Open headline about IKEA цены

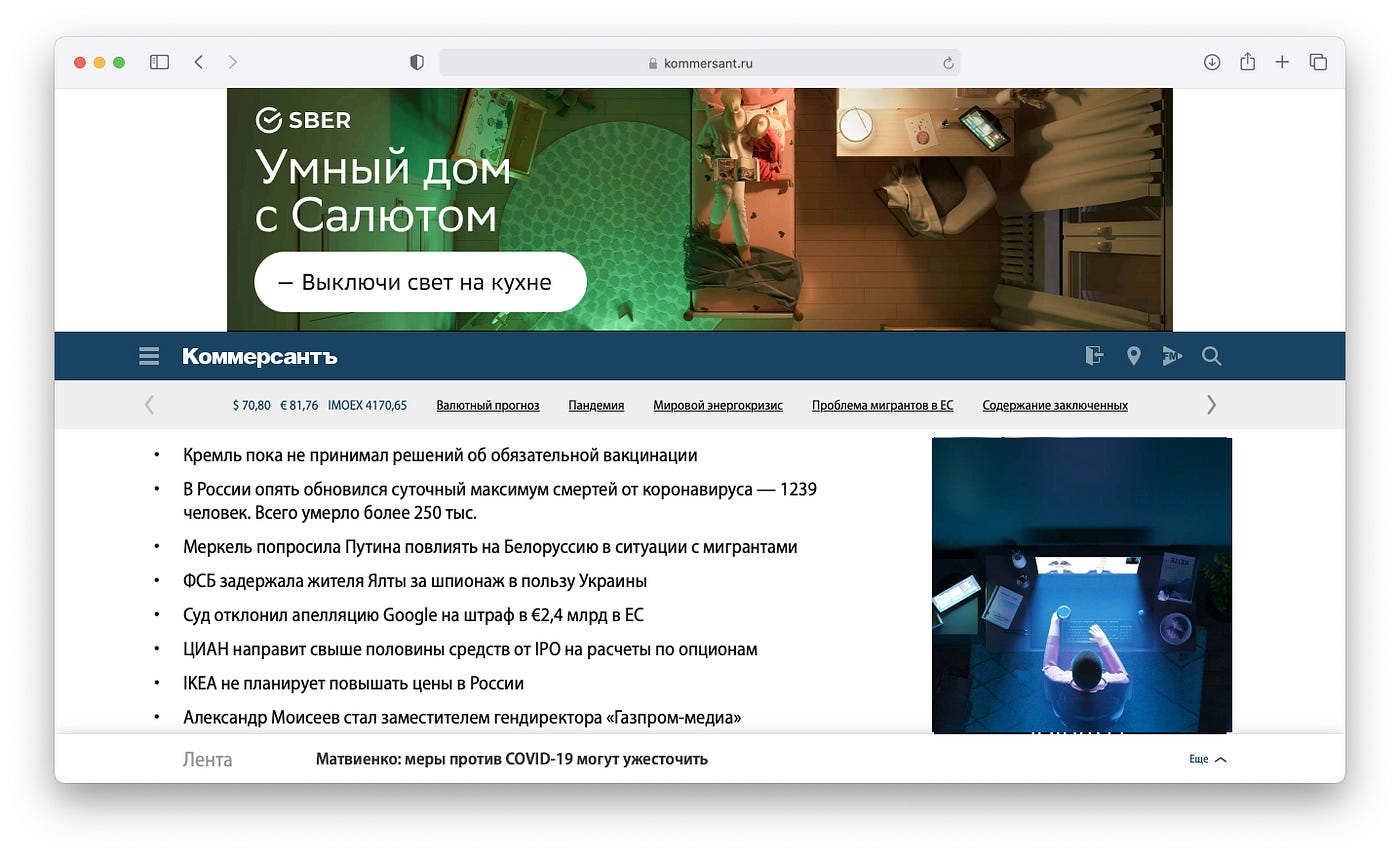[353, 683]
